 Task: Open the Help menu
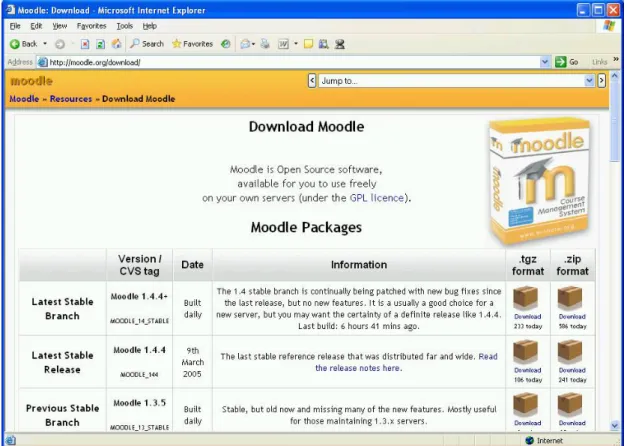pyautogui.click(x=150, y=26)
